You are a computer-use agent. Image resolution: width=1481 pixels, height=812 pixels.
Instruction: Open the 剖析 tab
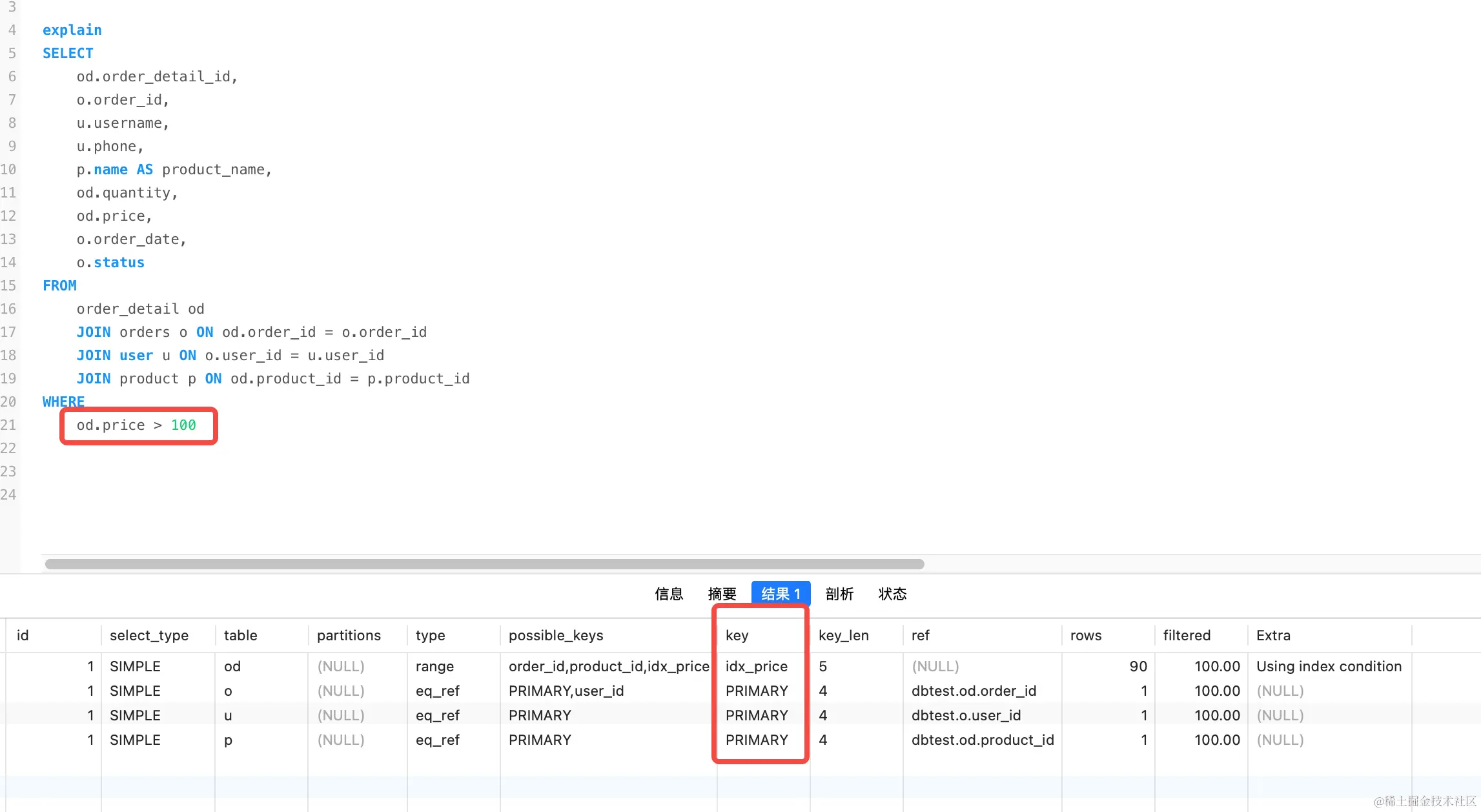839,594
